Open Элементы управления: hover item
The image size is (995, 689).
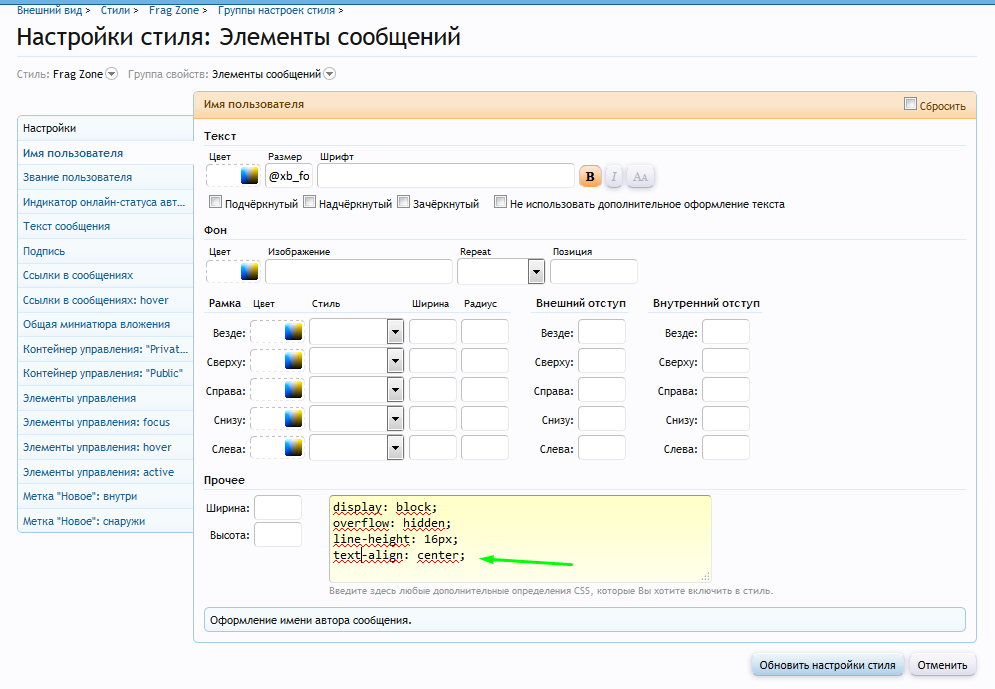click(x=105, y=447)
